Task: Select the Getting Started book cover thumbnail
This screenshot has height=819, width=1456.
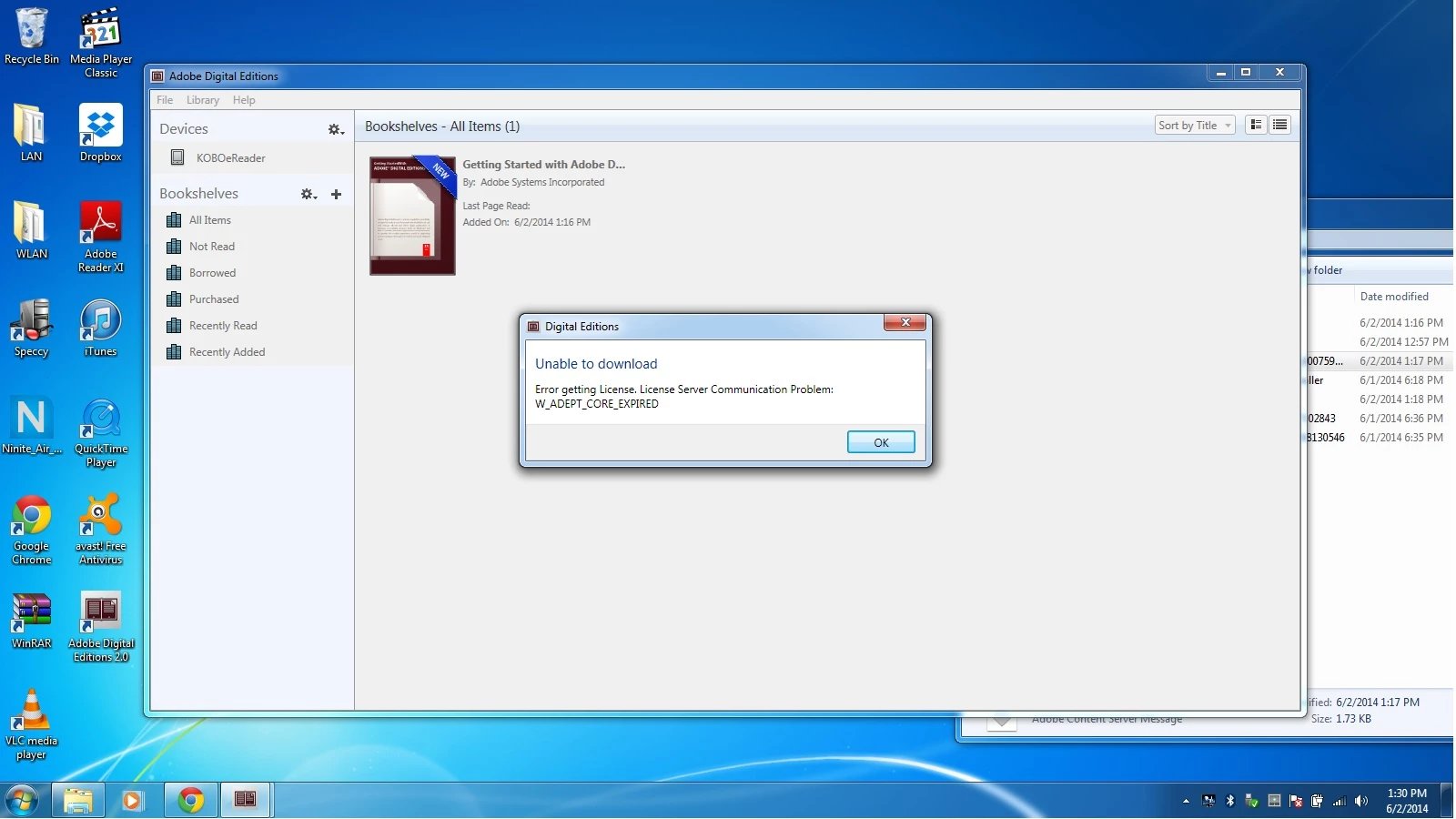Action: click(412, 216)
